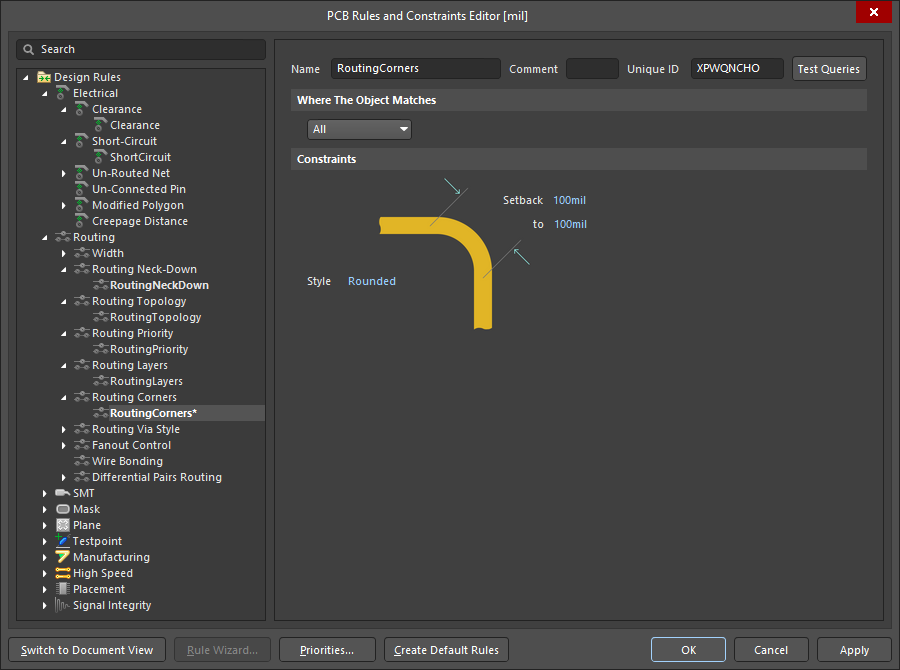Collapse the Electrical category

[44, 93]
